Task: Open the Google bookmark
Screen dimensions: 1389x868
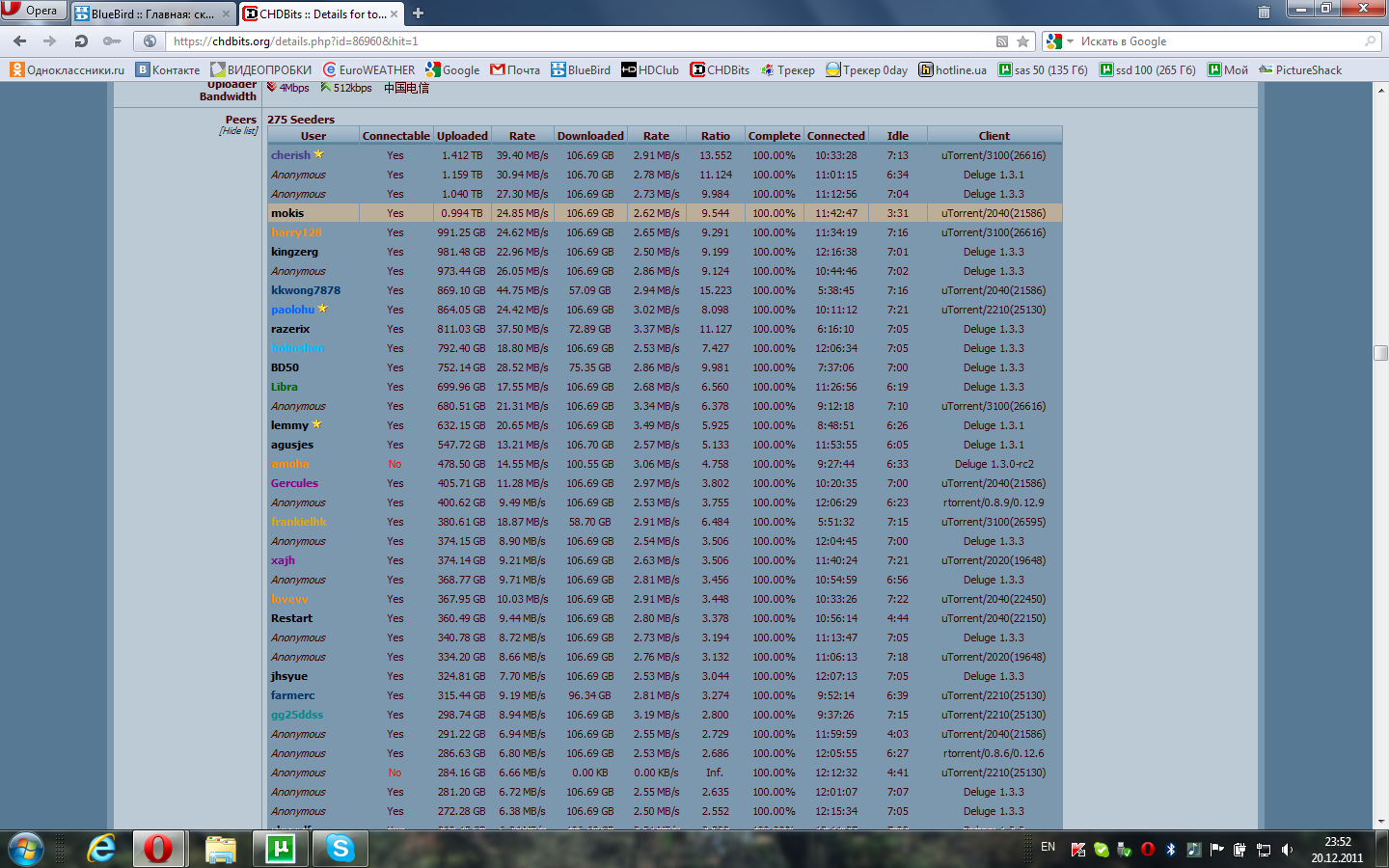Action: pos(452,69)
